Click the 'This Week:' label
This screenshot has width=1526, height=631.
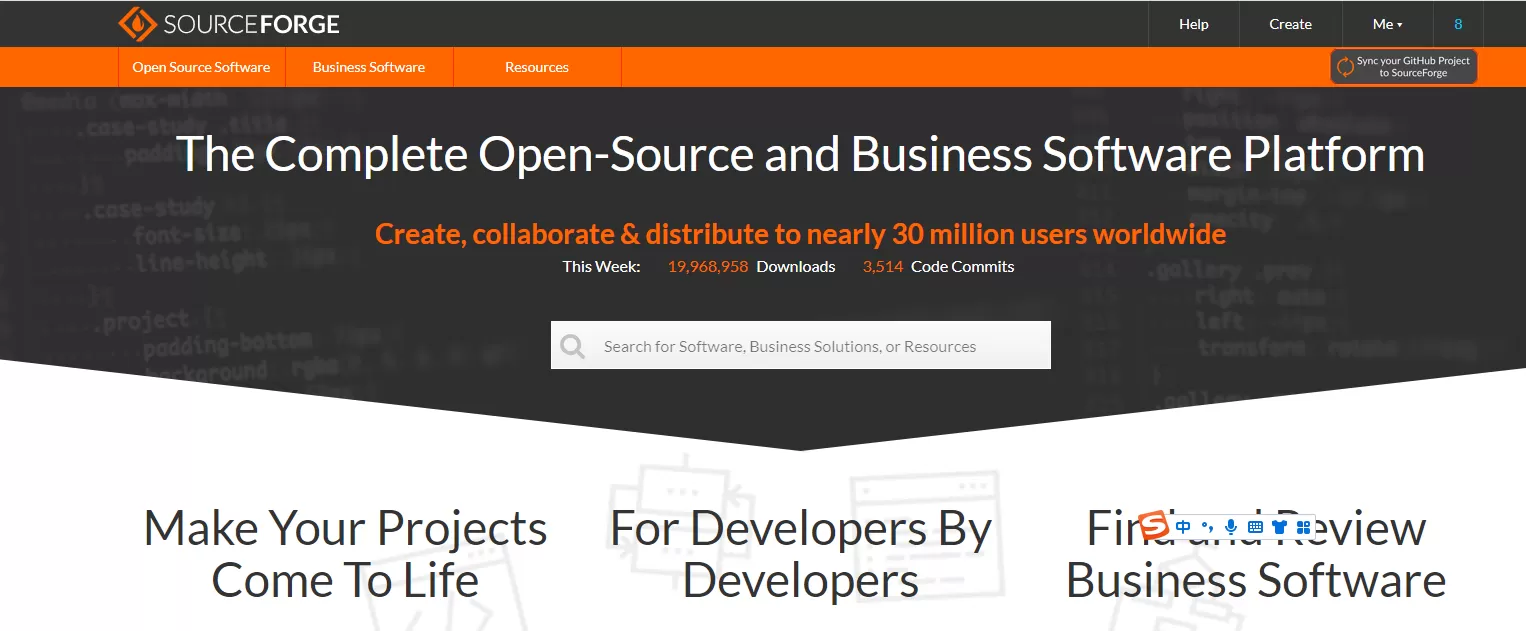coord(601,266)
